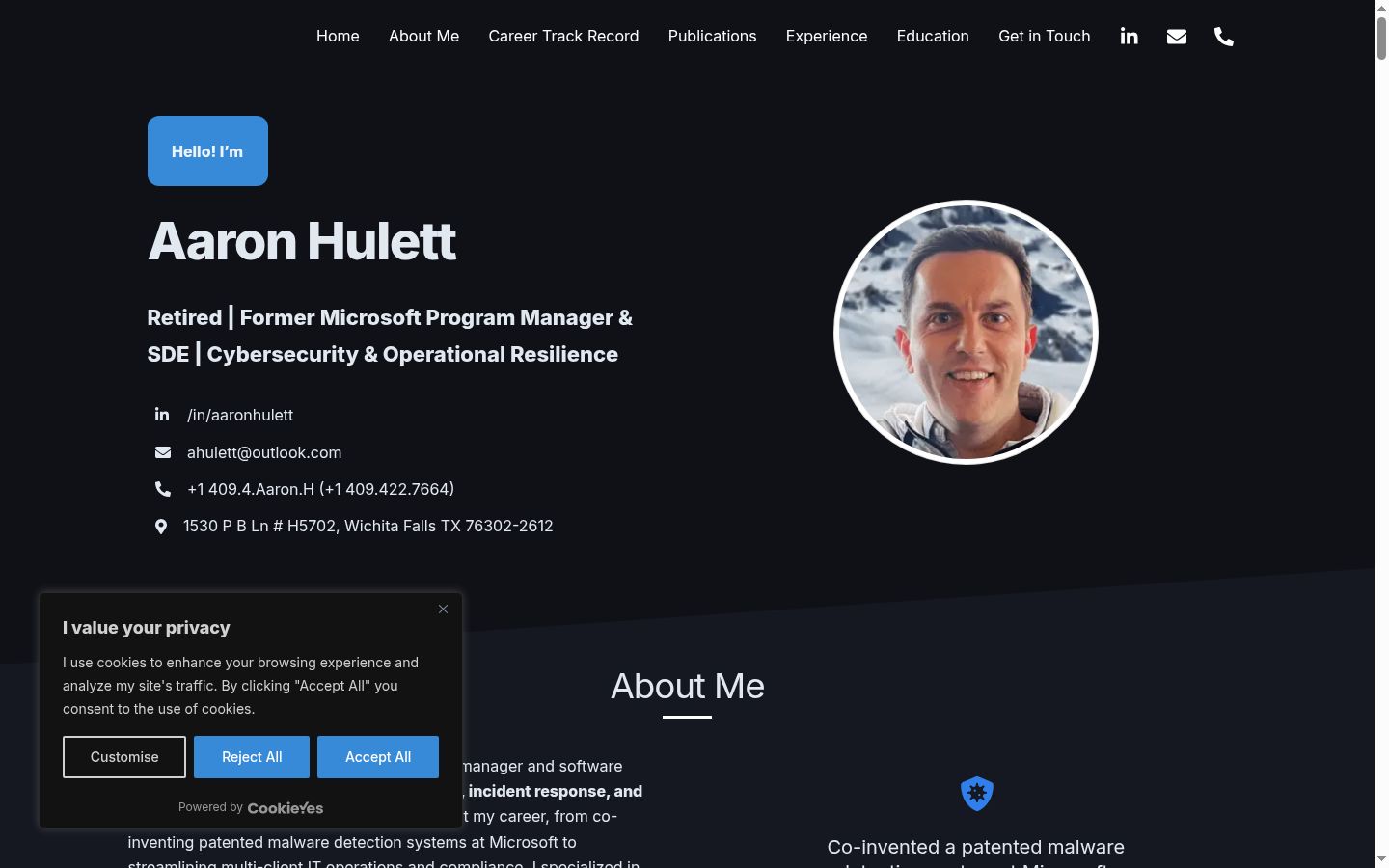Open LinkedIn icon in top navigation
Image resolution: width=1389 pixels, height=868 pixels.
coord(1129,36)
